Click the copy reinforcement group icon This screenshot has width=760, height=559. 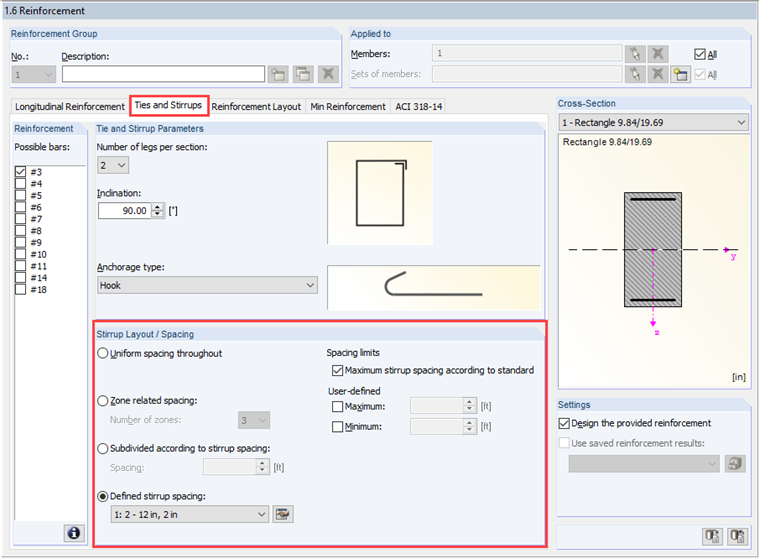point(303,74)
